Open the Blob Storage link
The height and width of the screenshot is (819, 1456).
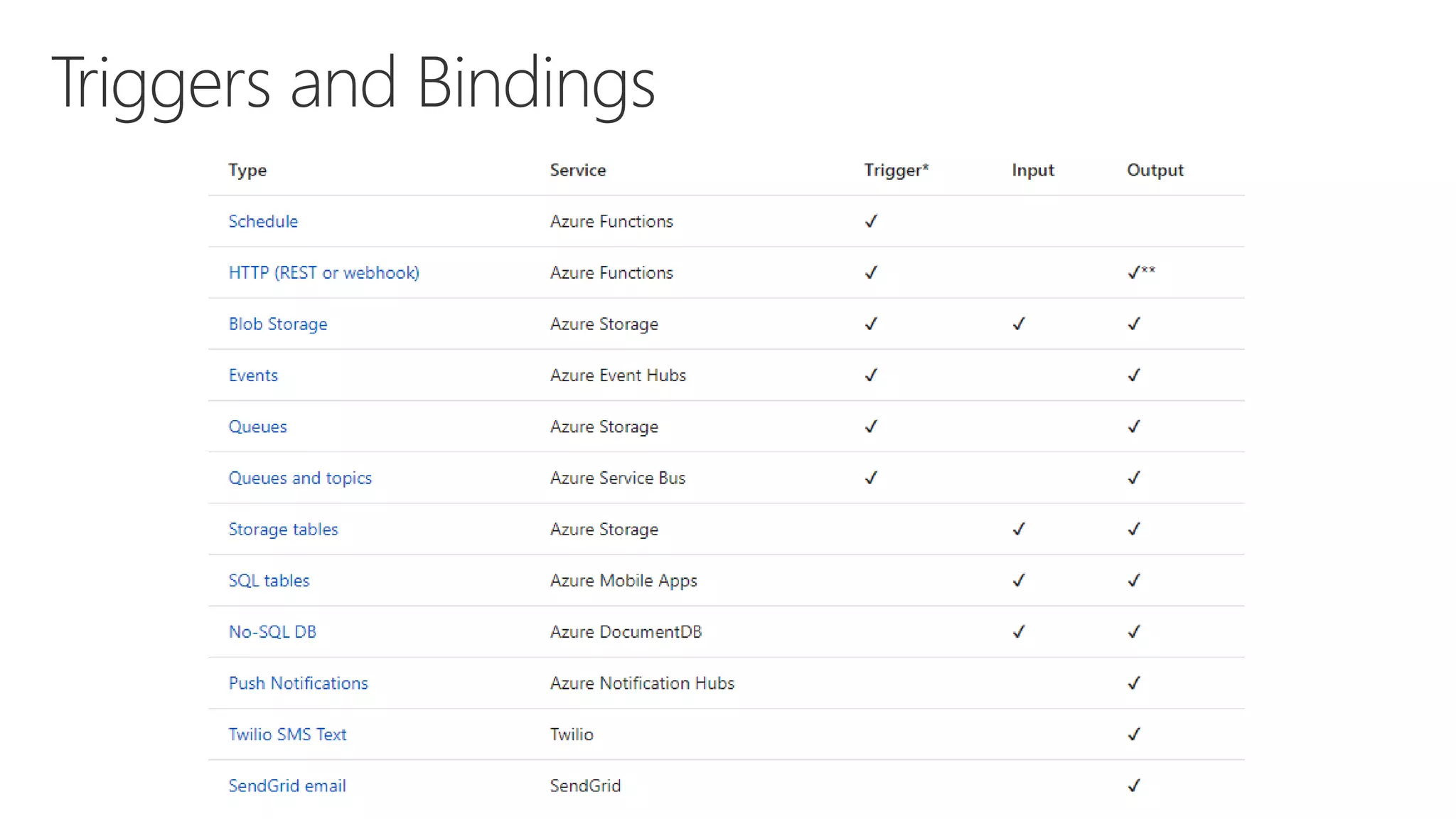coord(277,324)
